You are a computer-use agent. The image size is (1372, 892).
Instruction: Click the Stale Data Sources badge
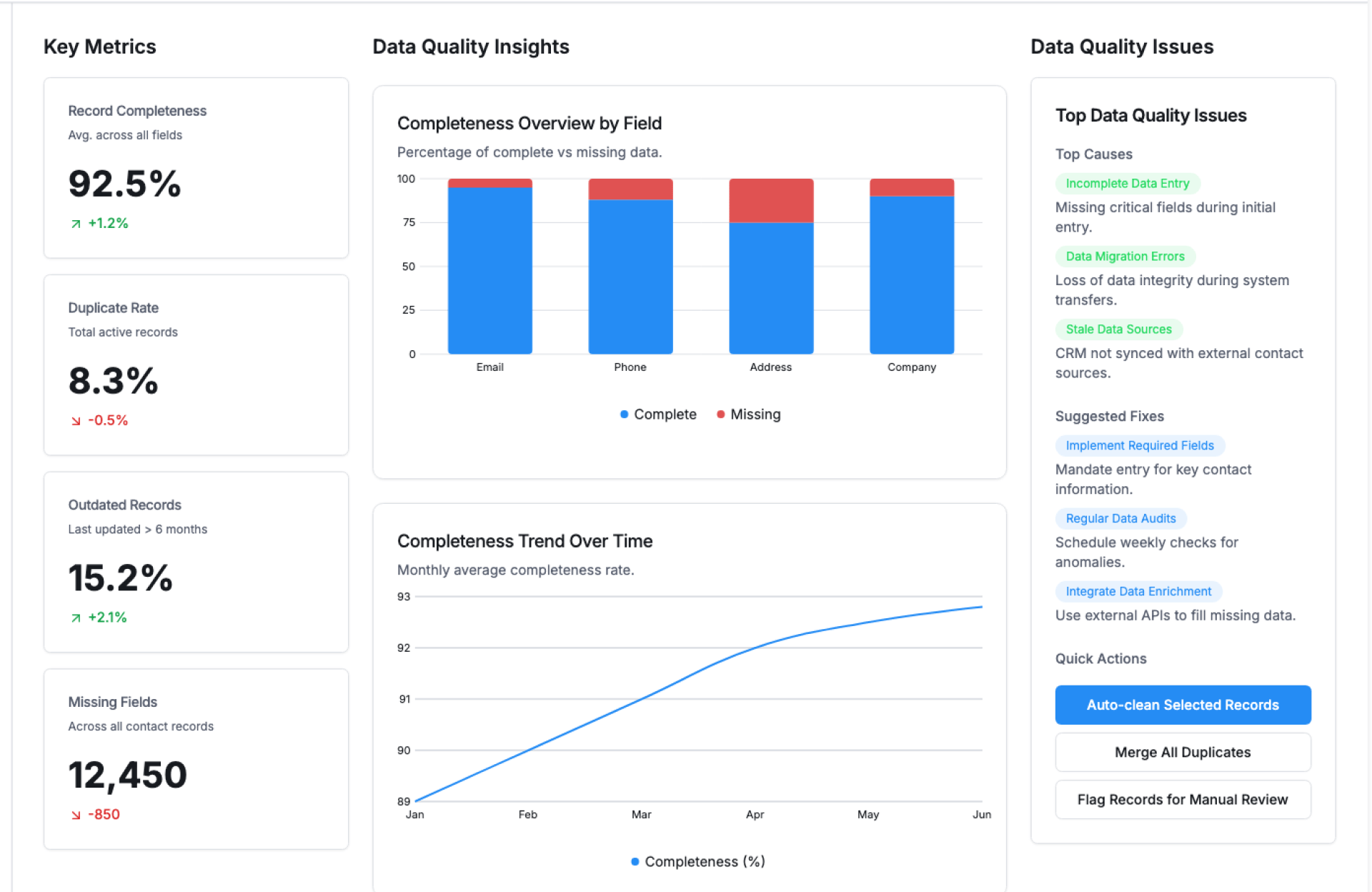[1118, 329]
